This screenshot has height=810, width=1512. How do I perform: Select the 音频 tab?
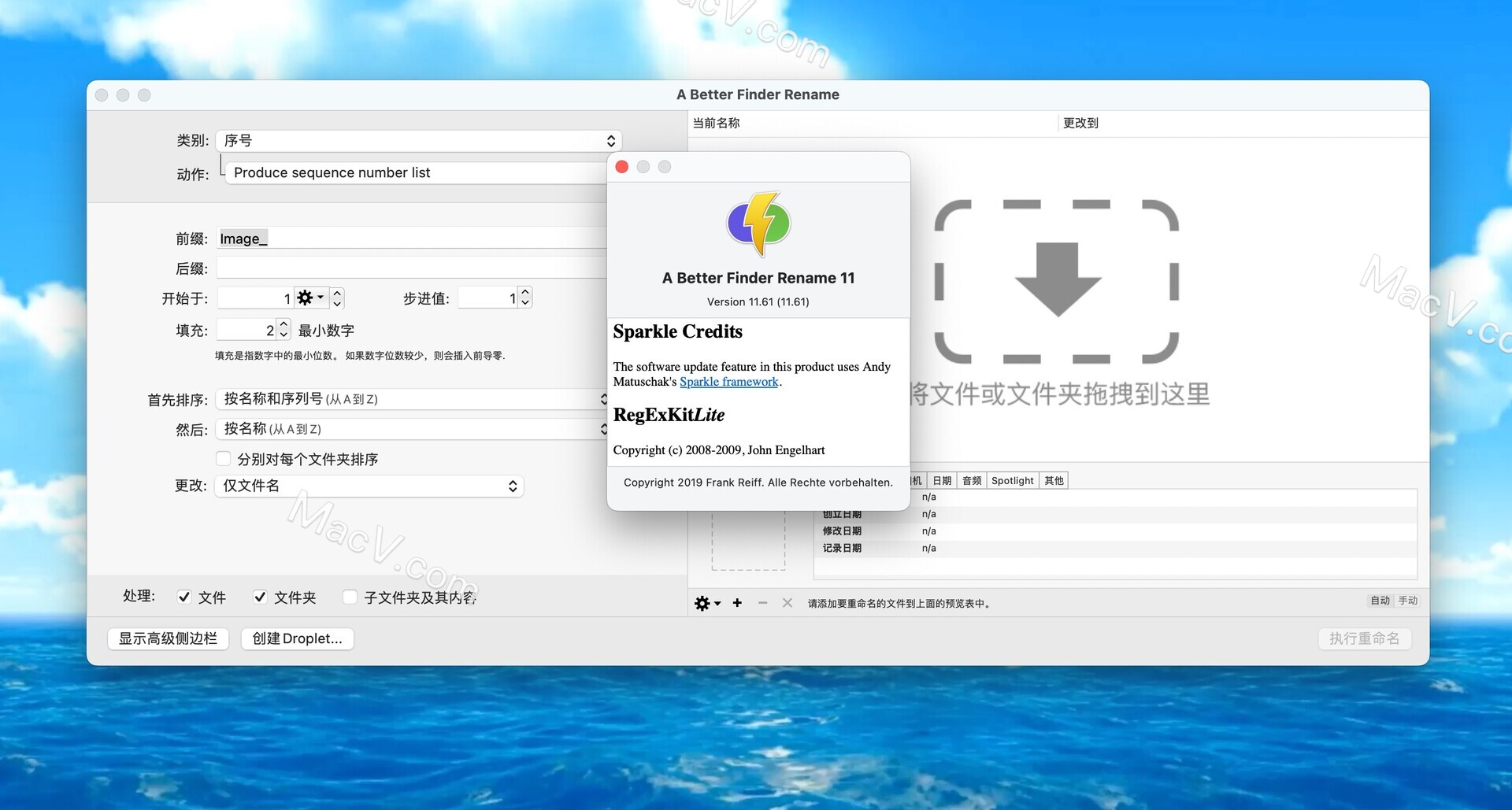(x=972, y=480)
